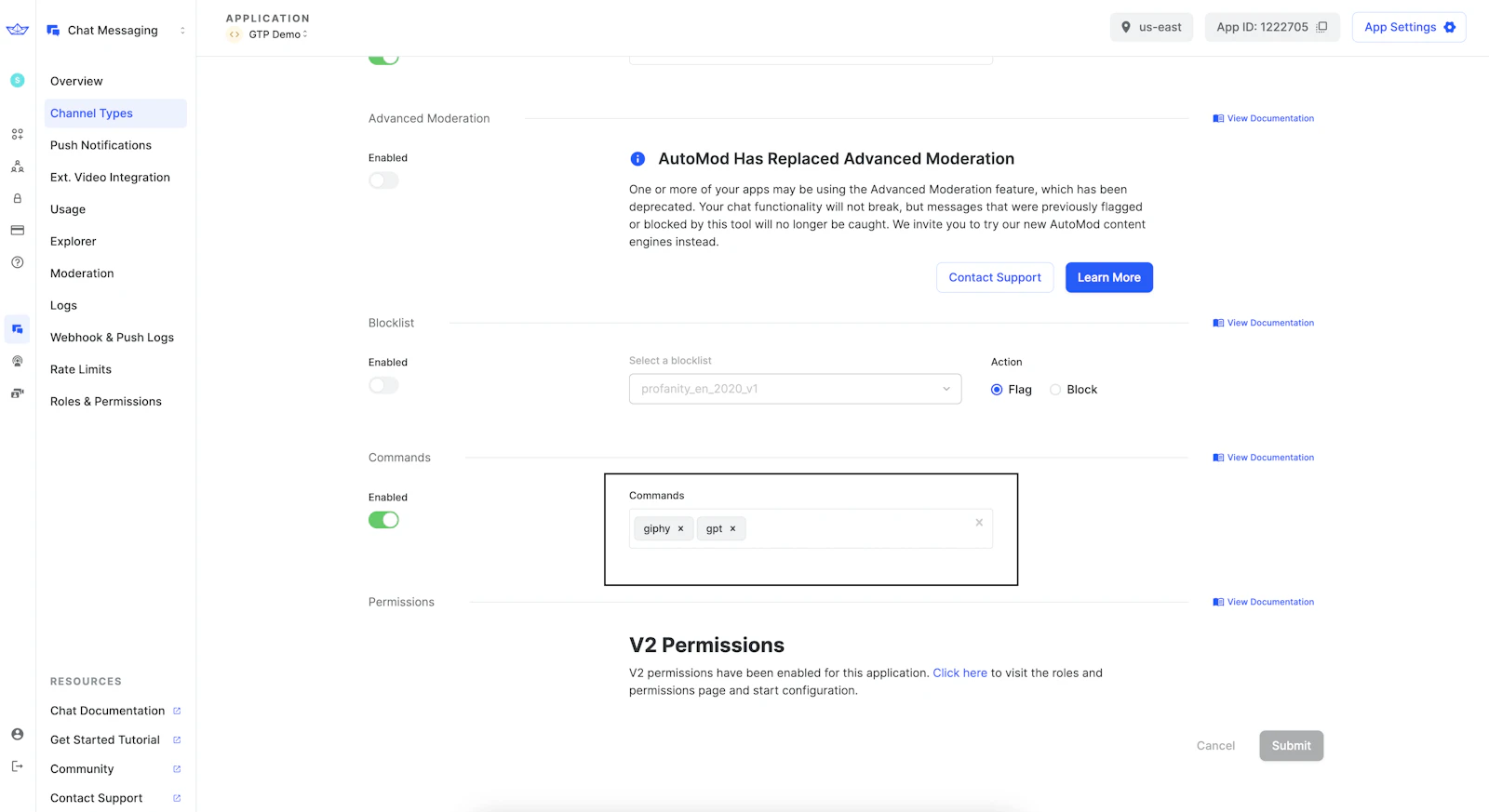
Task: Expand the Chat Messaging product switcher
Action: pyautogui.click(x=115, y=30)
